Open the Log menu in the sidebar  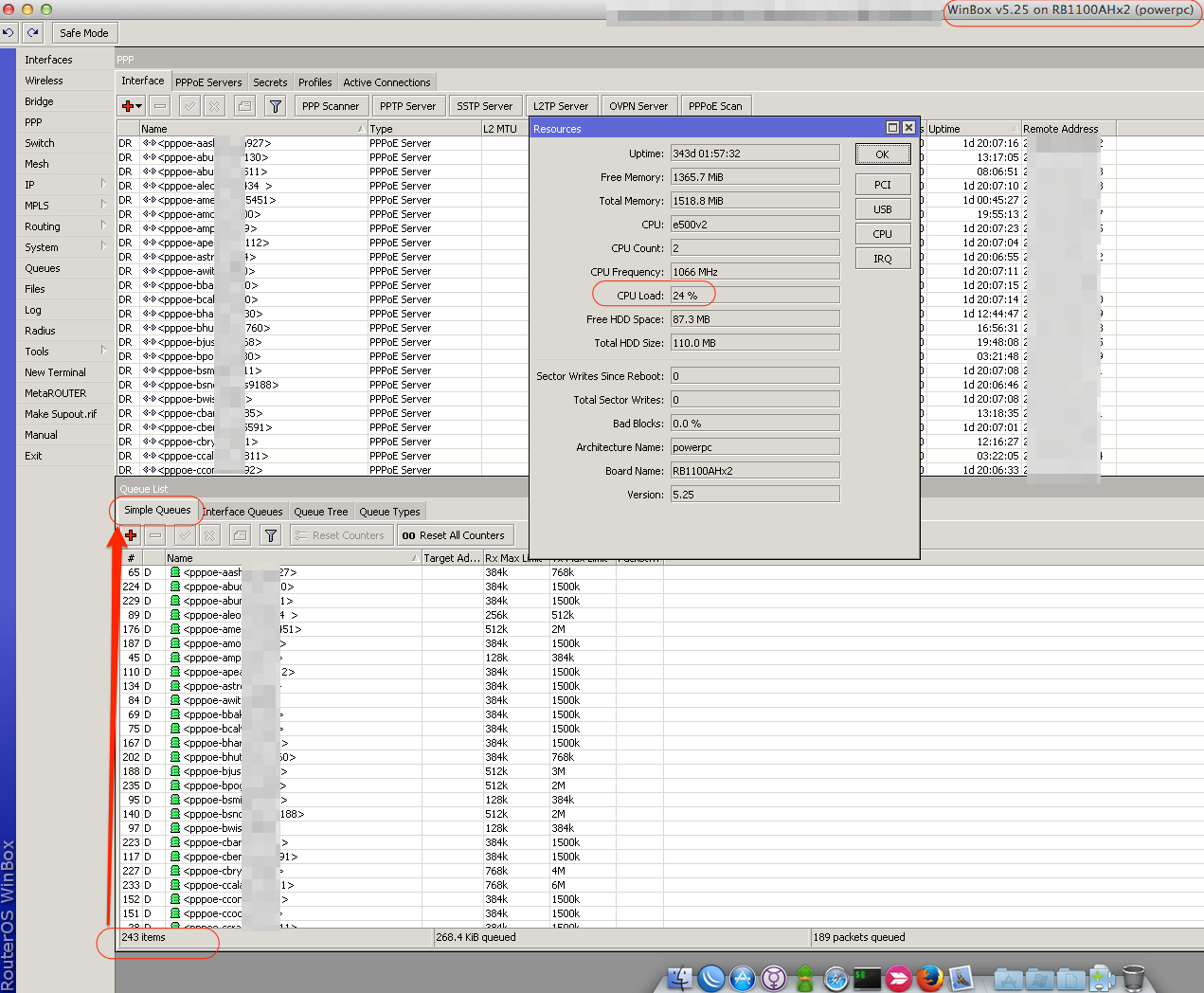tap(33, 310)
